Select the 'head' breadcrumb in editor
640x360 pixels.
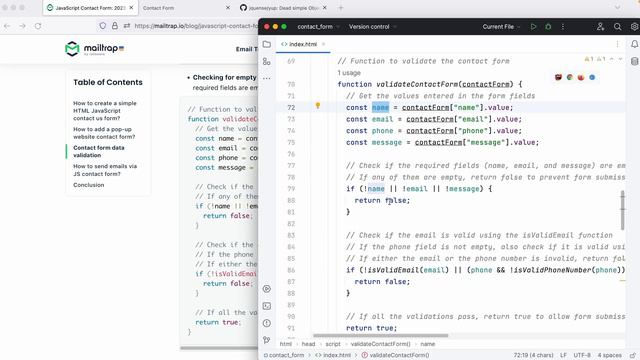coord(308,344)
